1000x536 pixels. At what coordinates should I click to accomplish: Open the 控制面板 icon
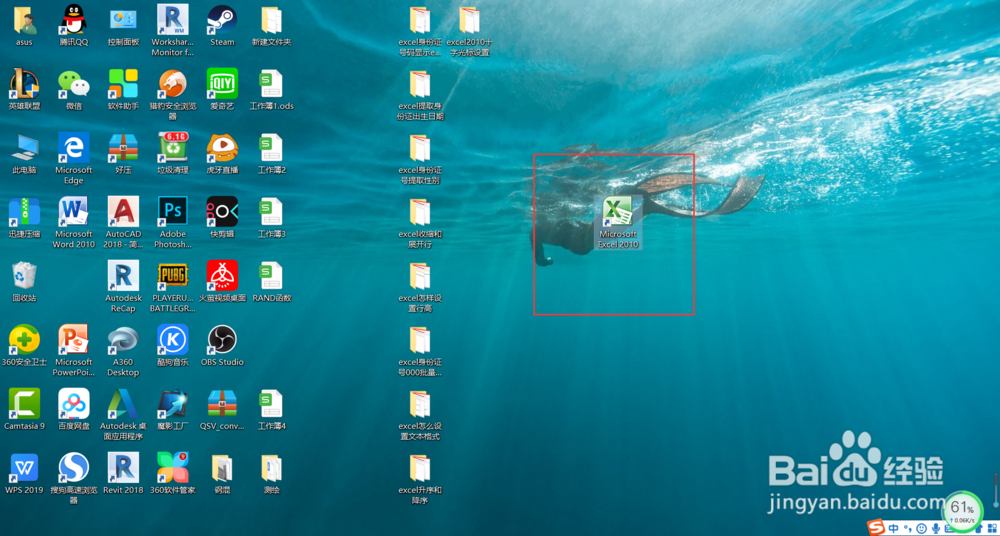tap(123, 26)
